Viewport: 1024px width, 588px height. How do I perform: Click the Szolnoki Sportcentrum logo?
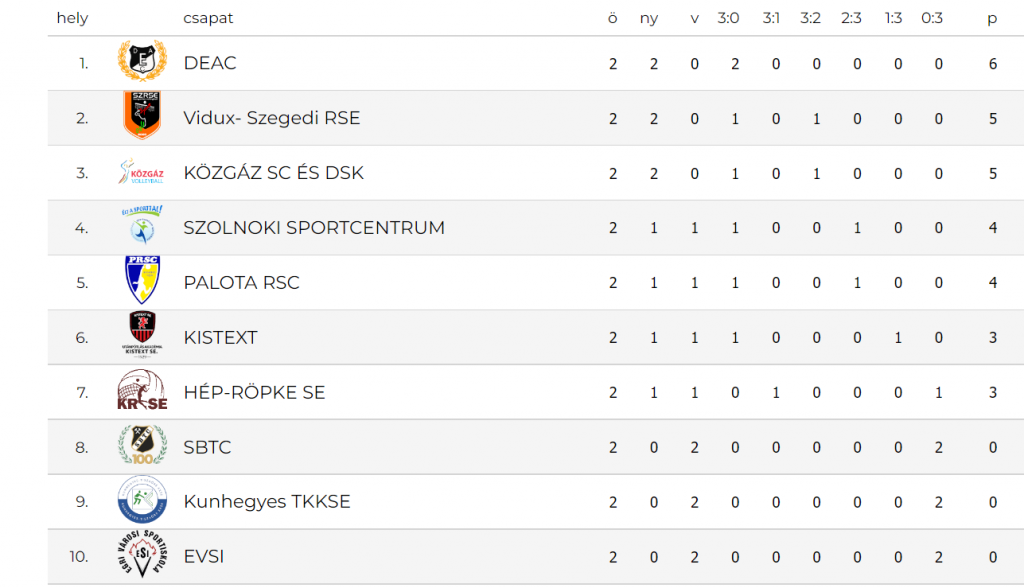142,227
